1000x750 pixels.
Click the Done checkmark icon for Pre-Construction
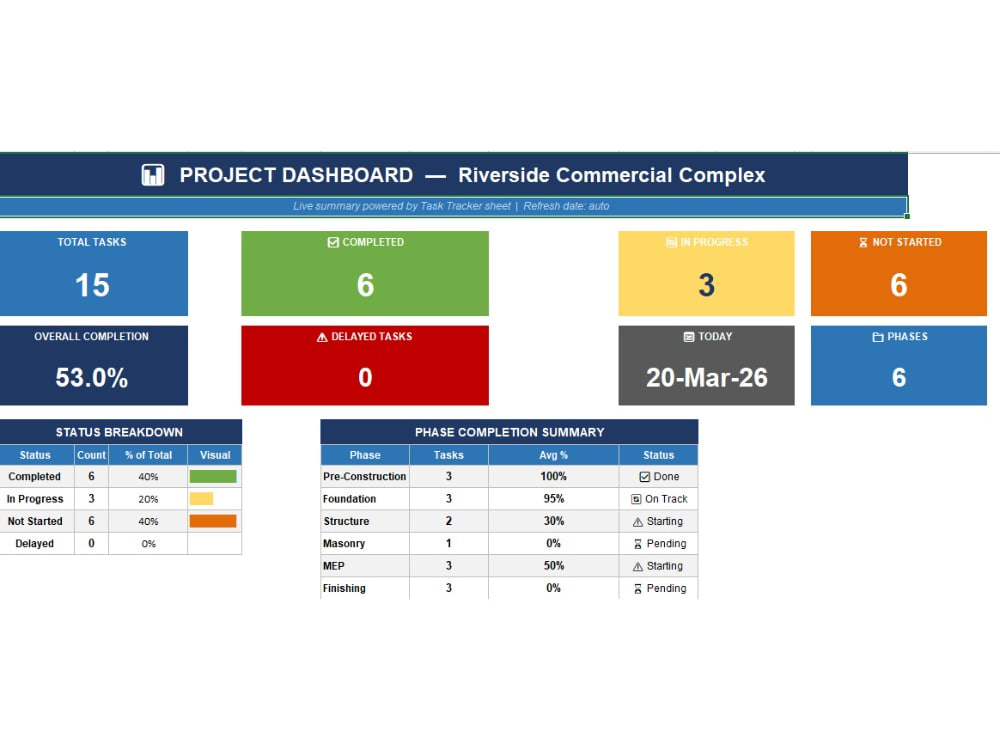[x=645, y=477]
